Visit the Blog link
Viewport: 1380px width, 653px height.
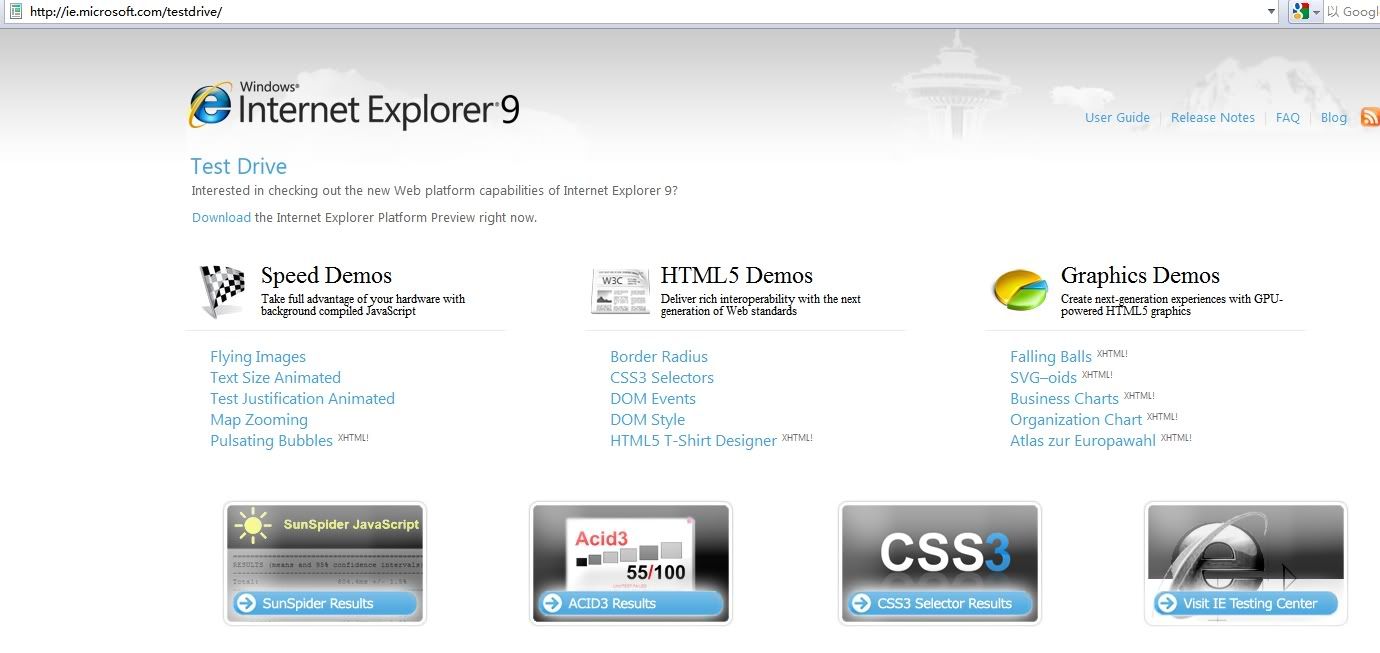click(x=1334, y=118)
